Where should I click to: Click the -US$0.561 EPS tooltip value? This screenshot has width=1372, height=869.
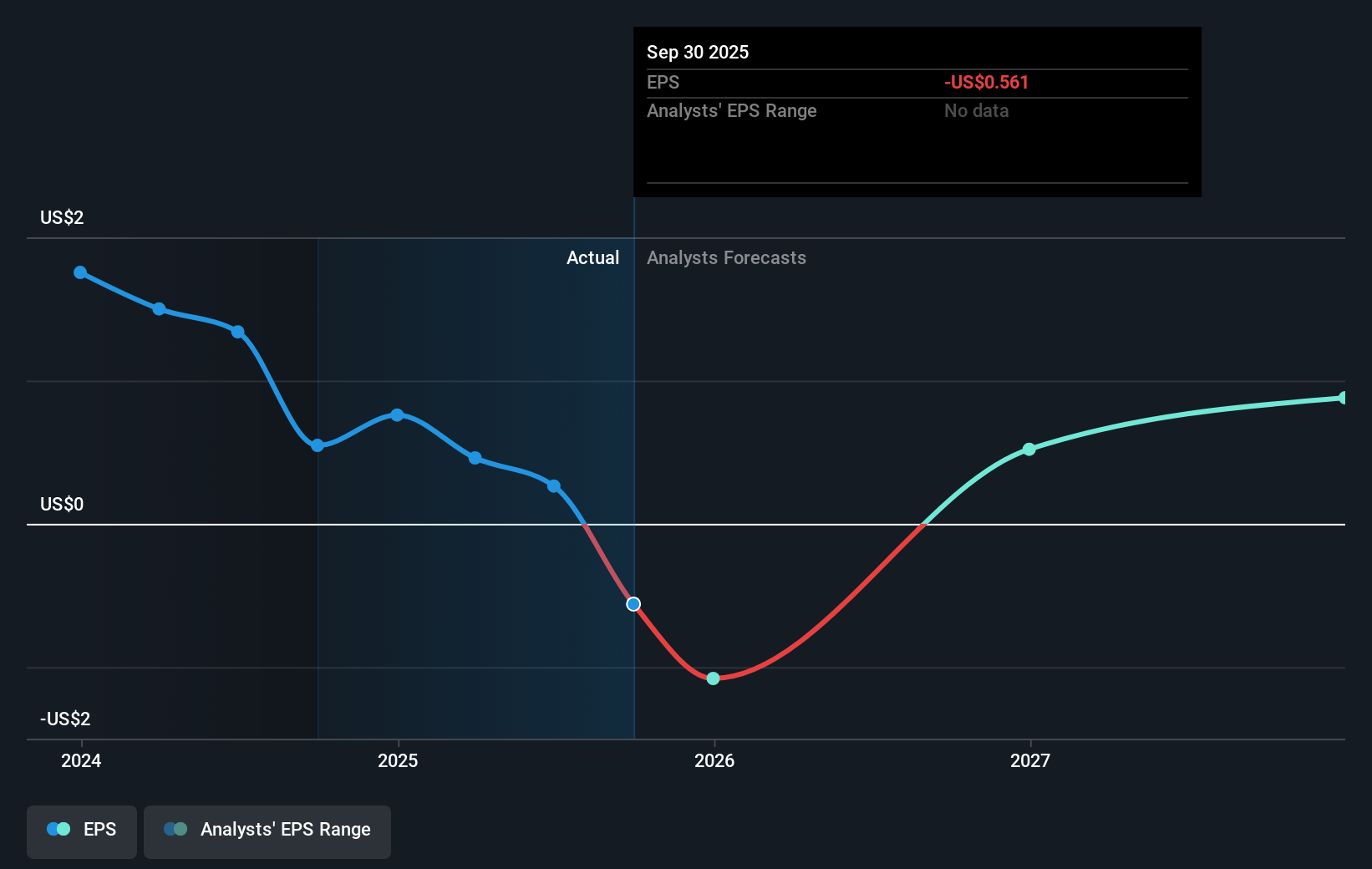point(986,82)
